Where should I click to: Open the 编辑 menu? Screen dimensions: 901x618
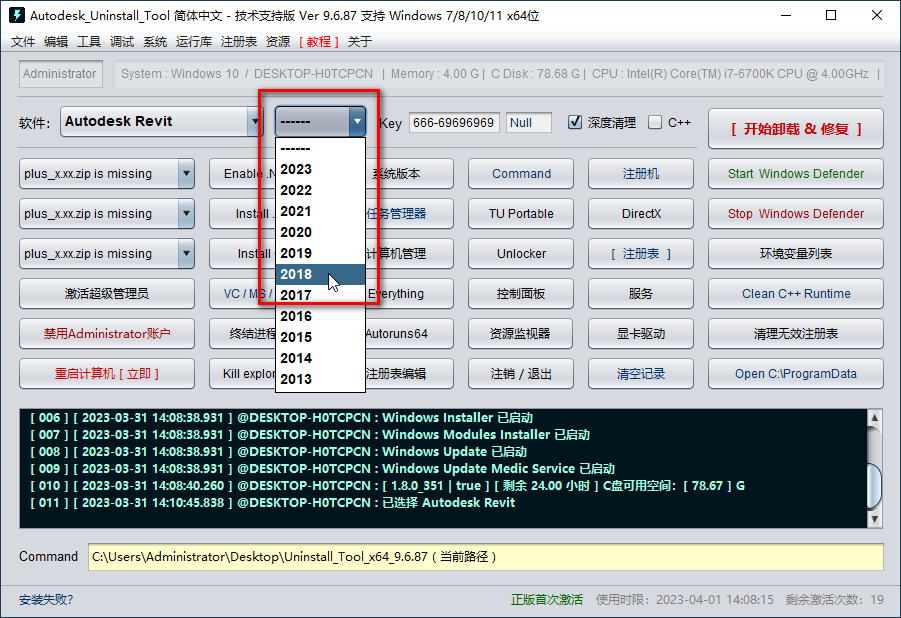pyautogui.click(x=56, y=41)
